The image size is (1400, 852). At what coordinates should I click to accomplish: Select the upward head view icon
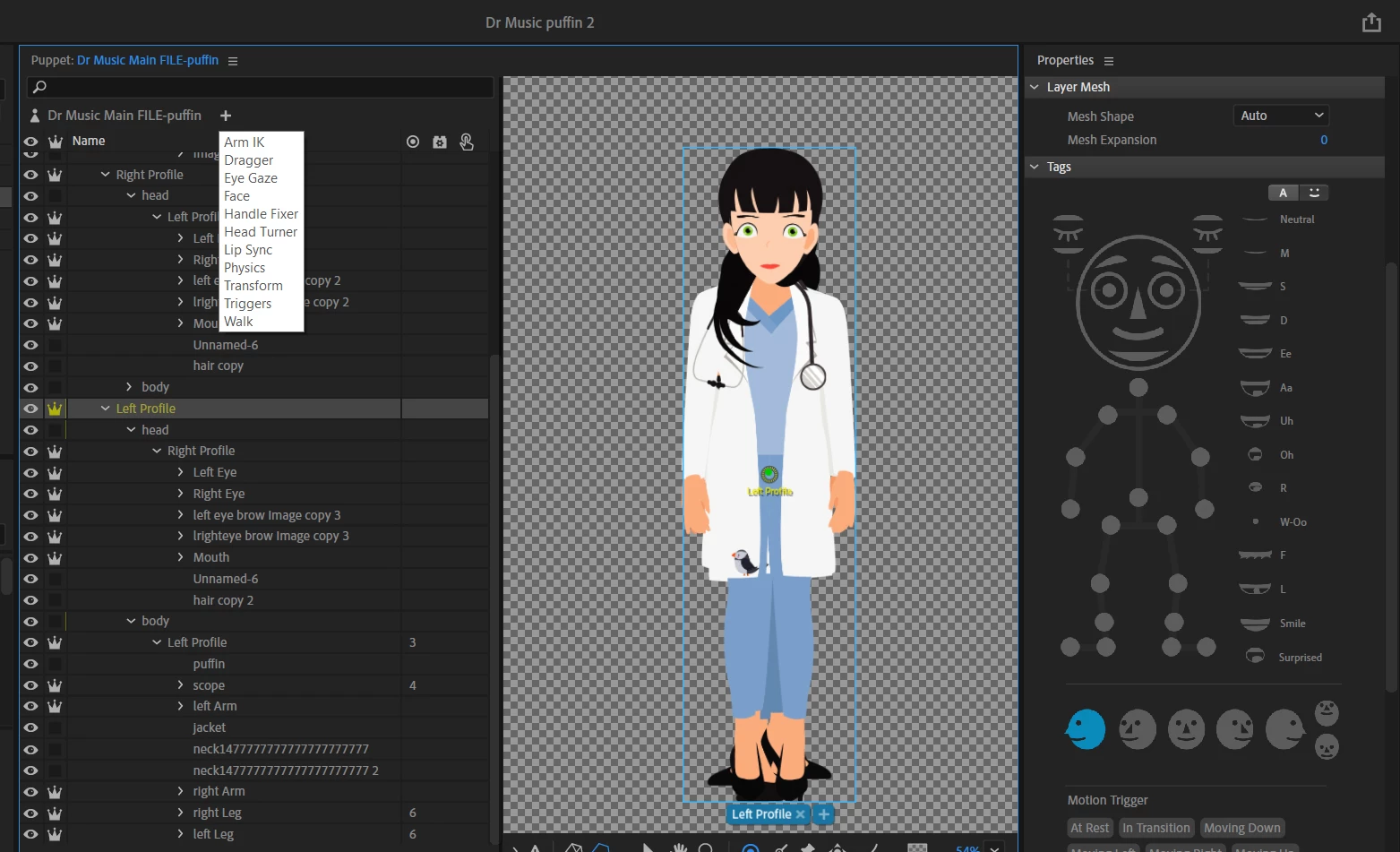1327,713
